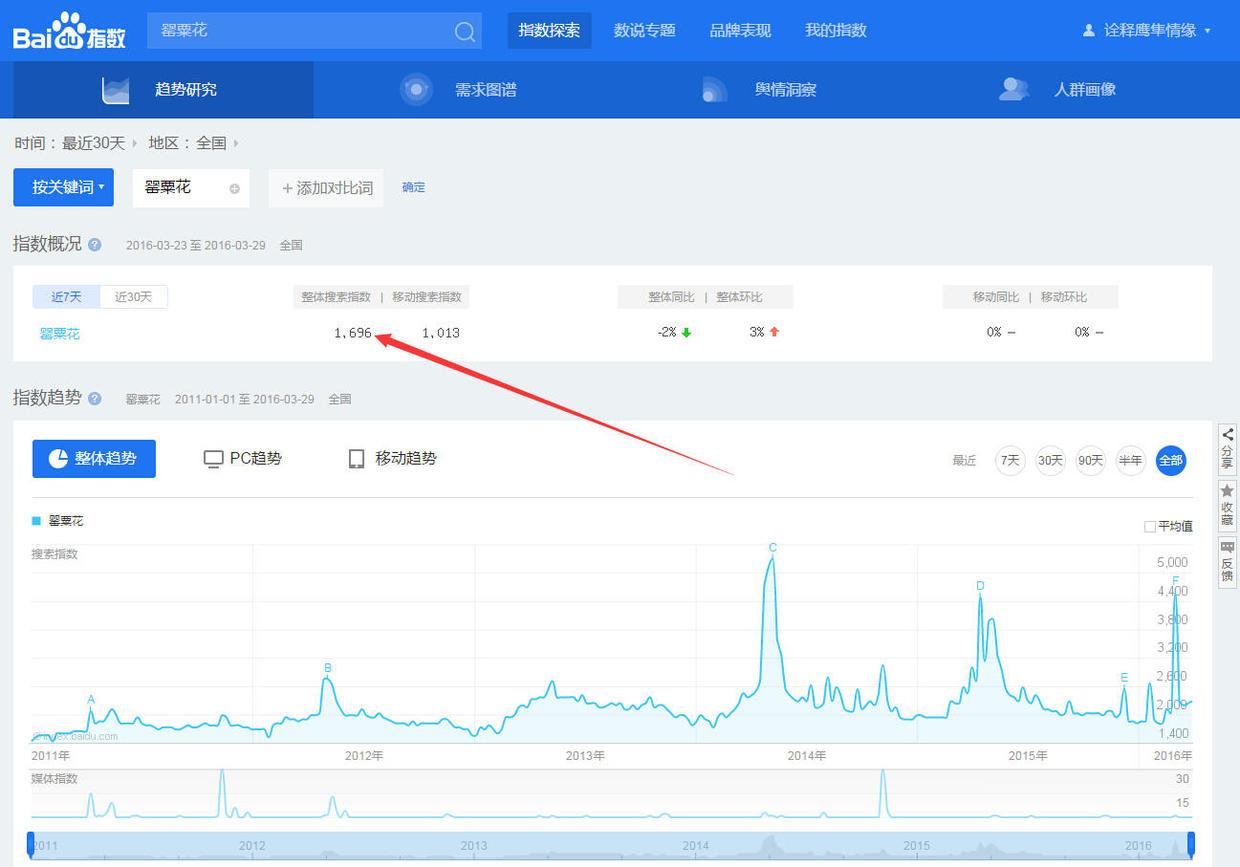Click the help icon beside 指数概况
Viewport: 1240px width, 867px height.
pos(95,244)
